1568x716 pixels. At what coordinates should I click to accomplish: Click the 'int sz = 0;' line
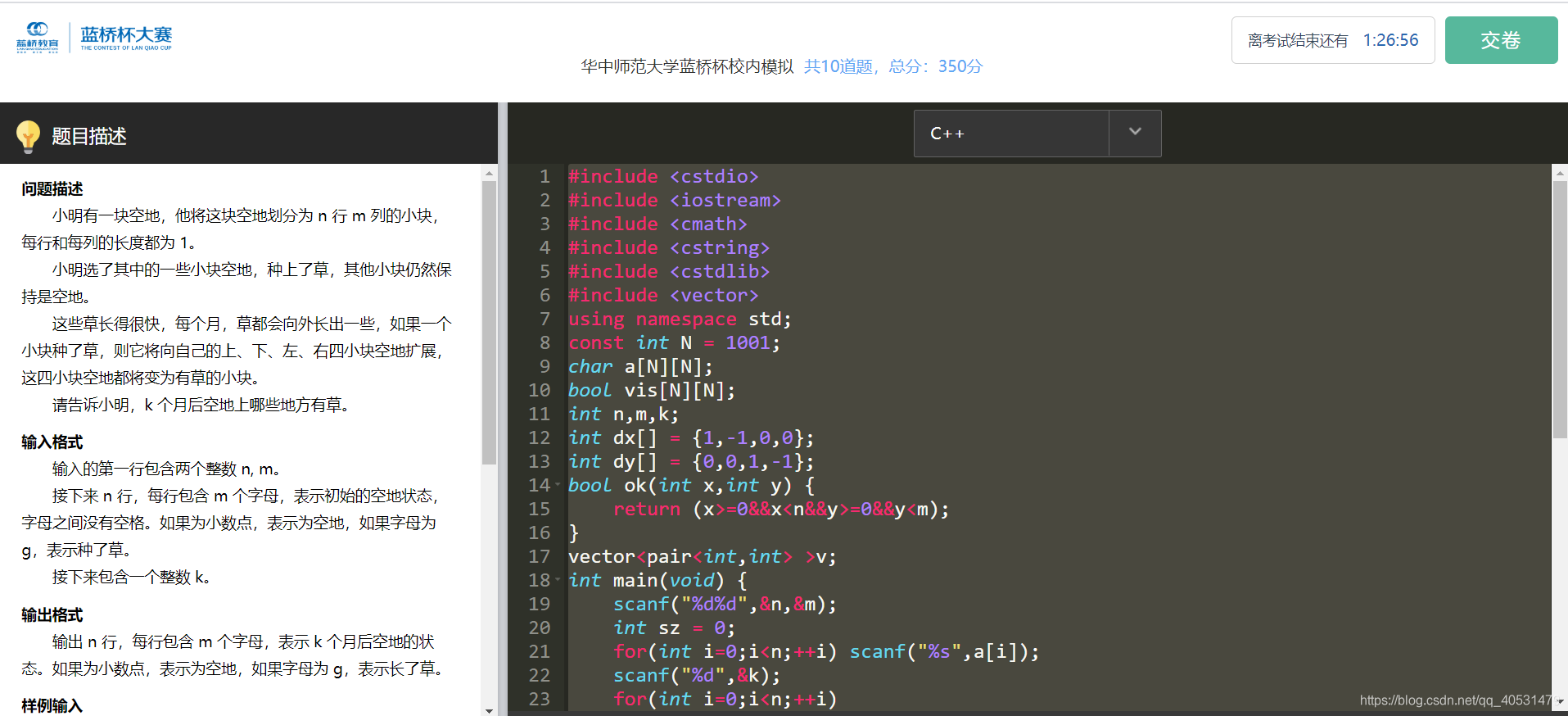(675, 628)
